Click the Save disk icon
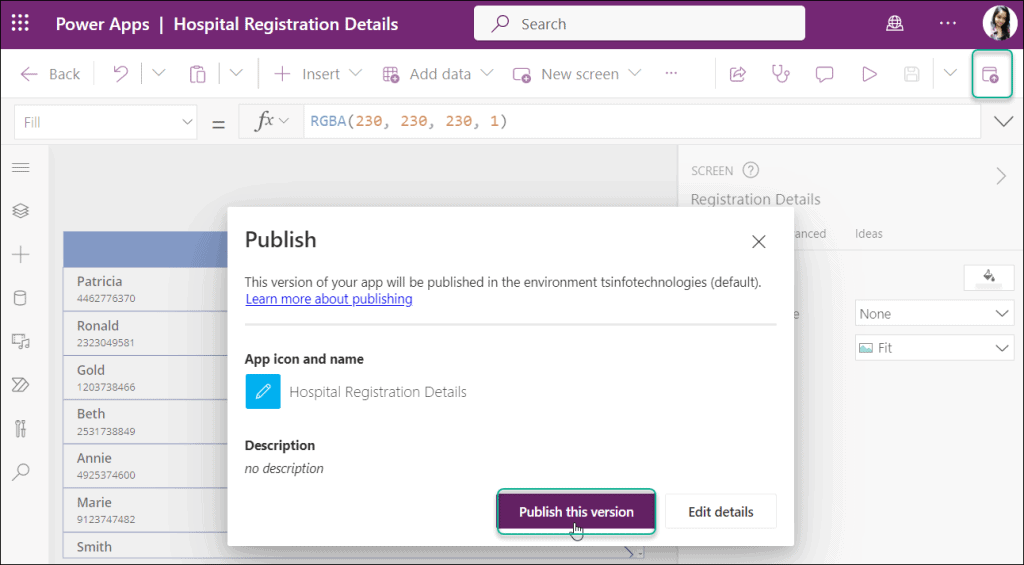The width and height of the screenshot is (1024, 565). pyautogui.click(x=912, y=74)
